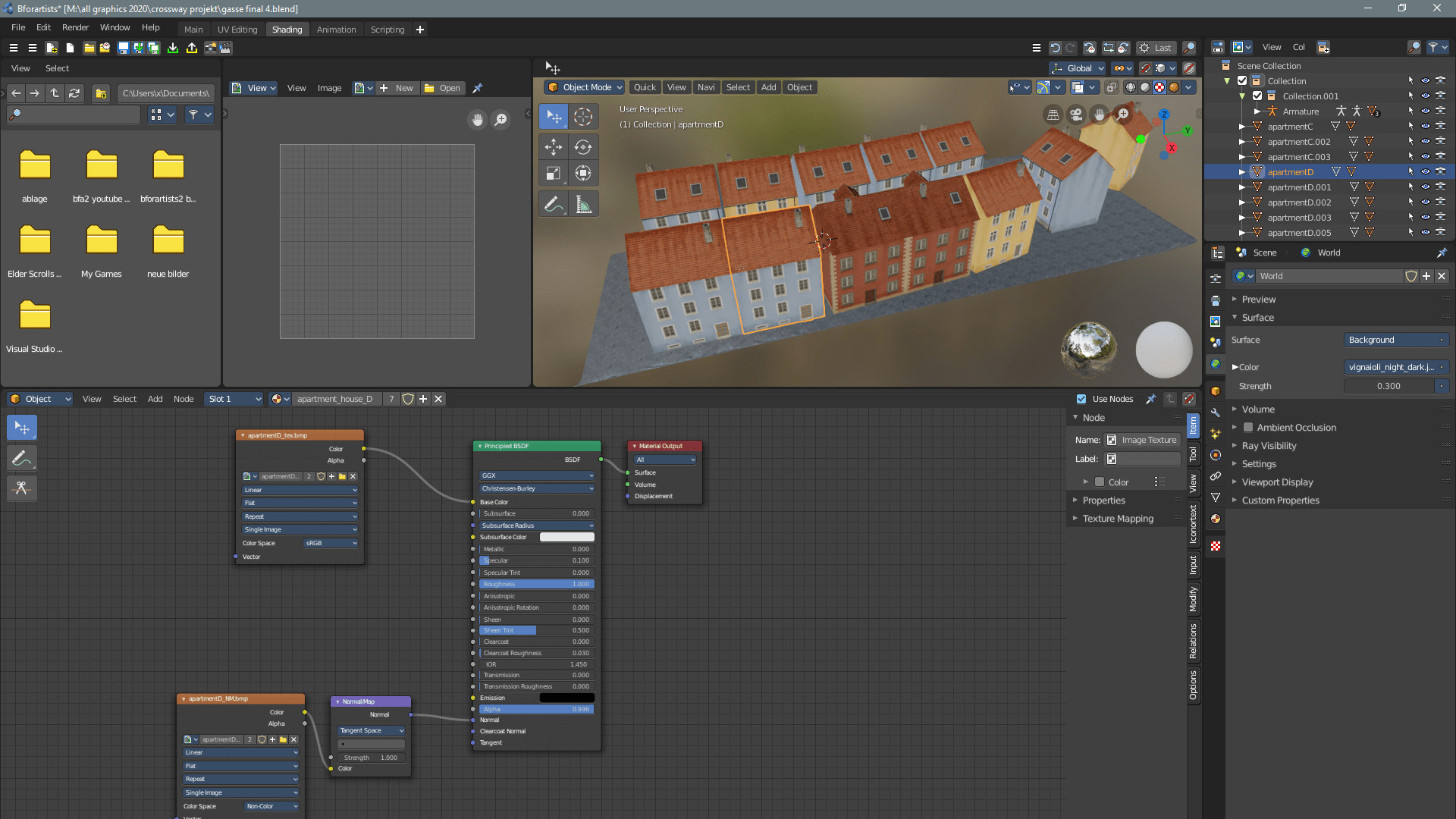The height and width of the screenshot is (819, 1456).
Task: Open the Global orientation dropdown
Action: [x=1078, y=68]
